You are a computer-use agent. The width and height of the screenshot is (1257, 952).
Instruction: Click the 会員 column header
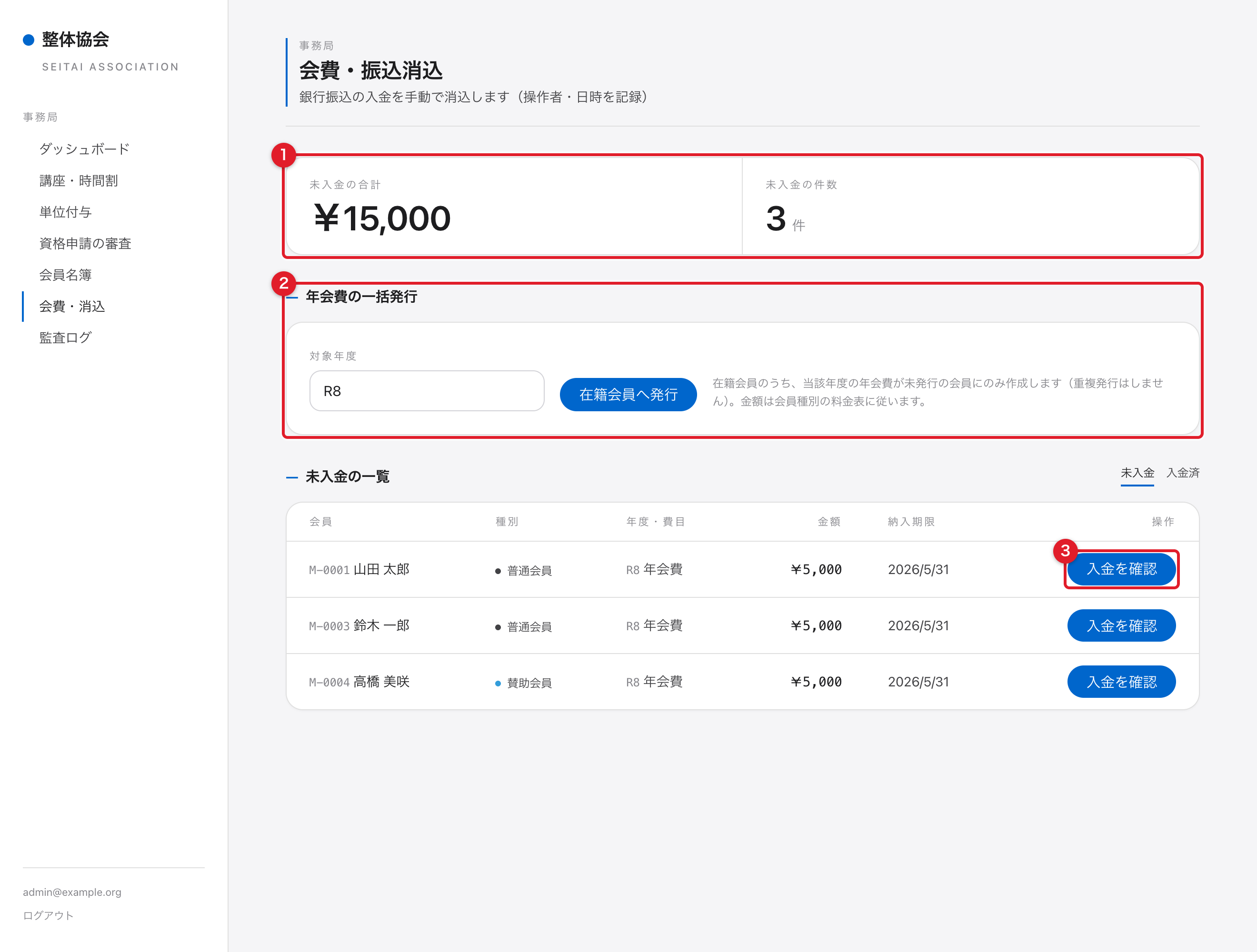tap(320, 521)
